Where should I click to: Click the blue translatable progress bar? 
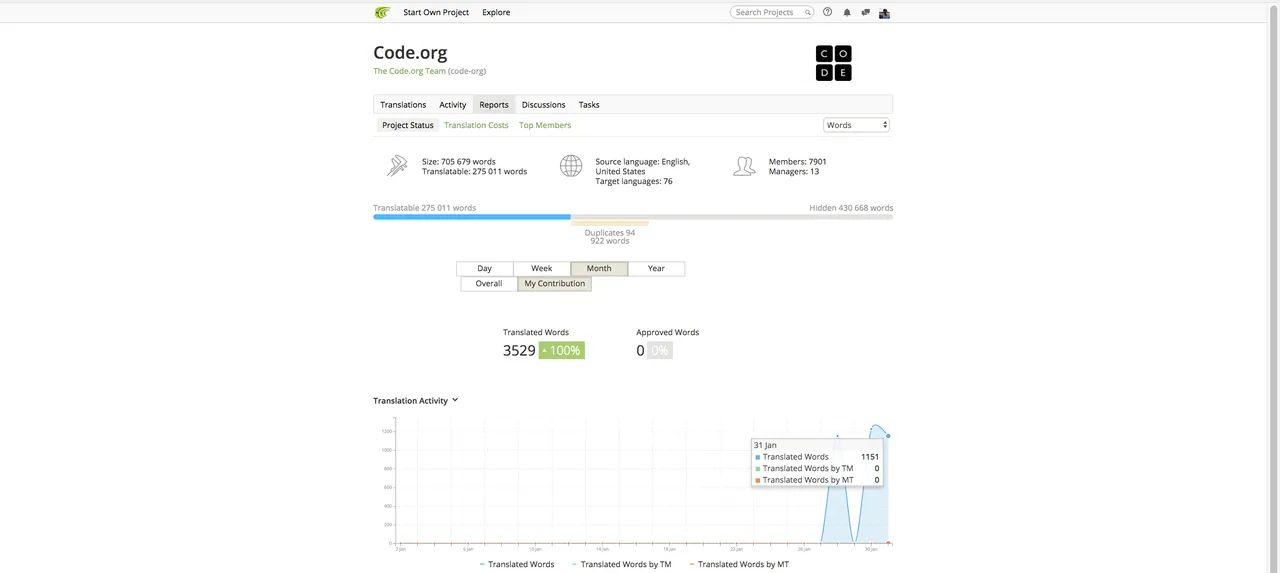coord(472,217)
